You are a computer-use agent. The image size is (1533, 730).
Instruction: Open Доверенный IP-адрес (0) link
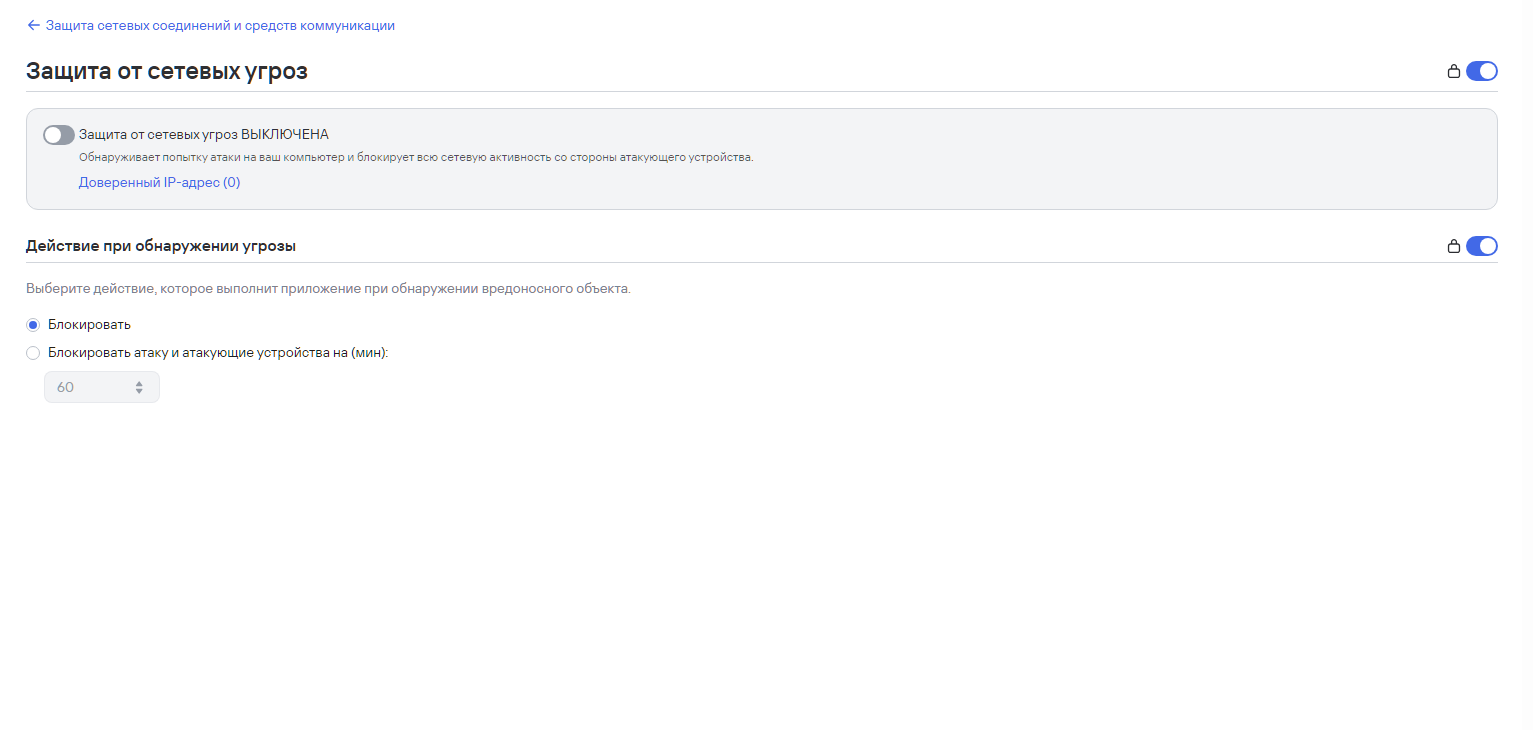click(160, 183)
